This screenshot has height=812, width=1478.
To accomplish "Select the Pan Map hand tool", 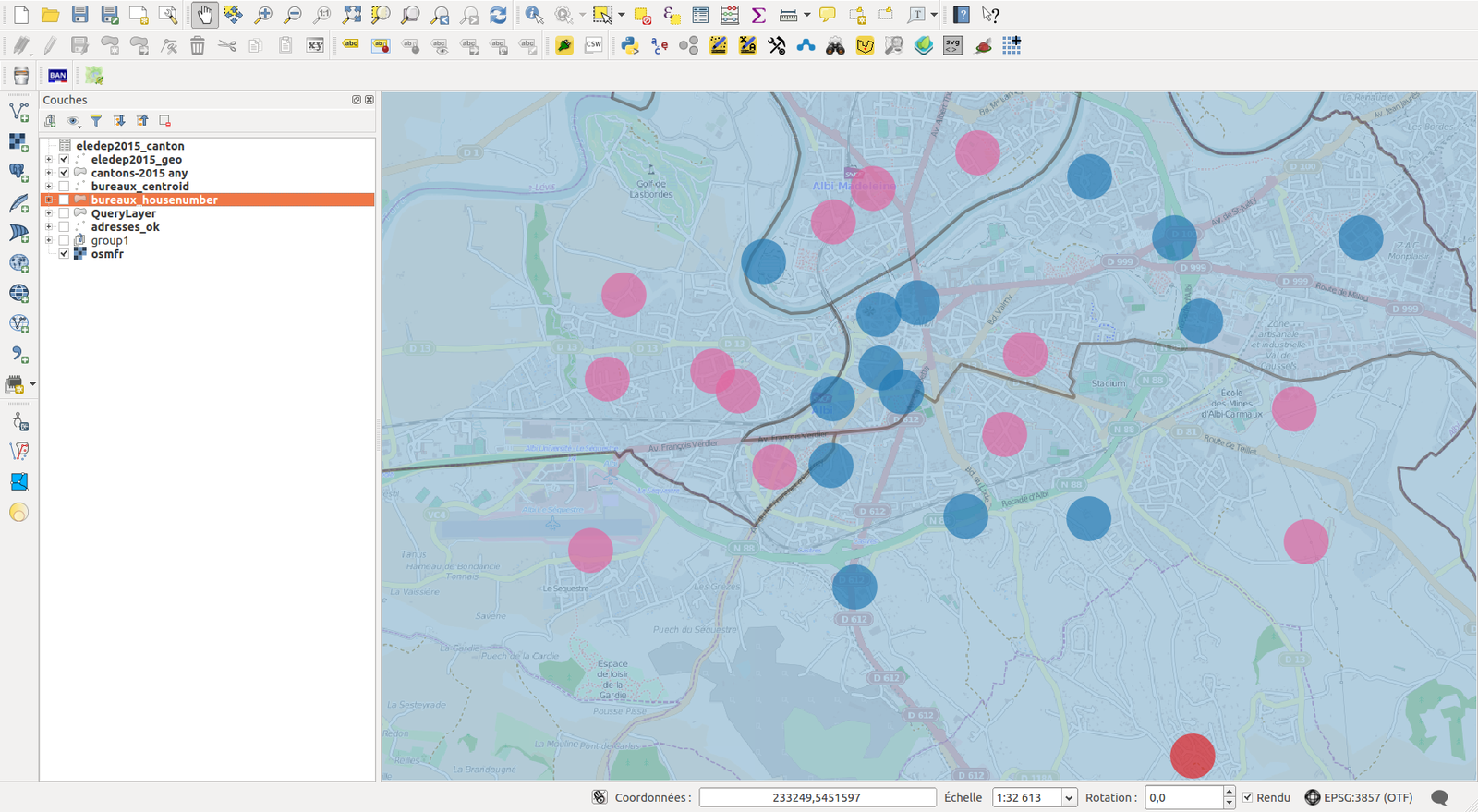I will click(204, 15).
